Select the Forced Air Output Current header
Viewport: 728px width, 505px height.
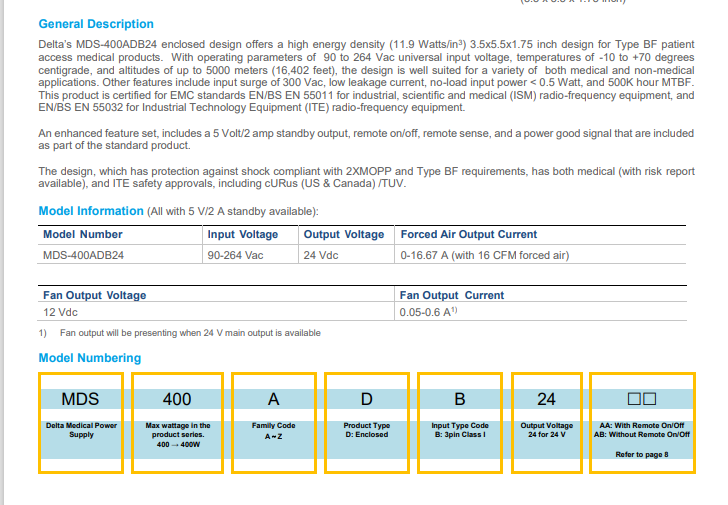[469, 234]
